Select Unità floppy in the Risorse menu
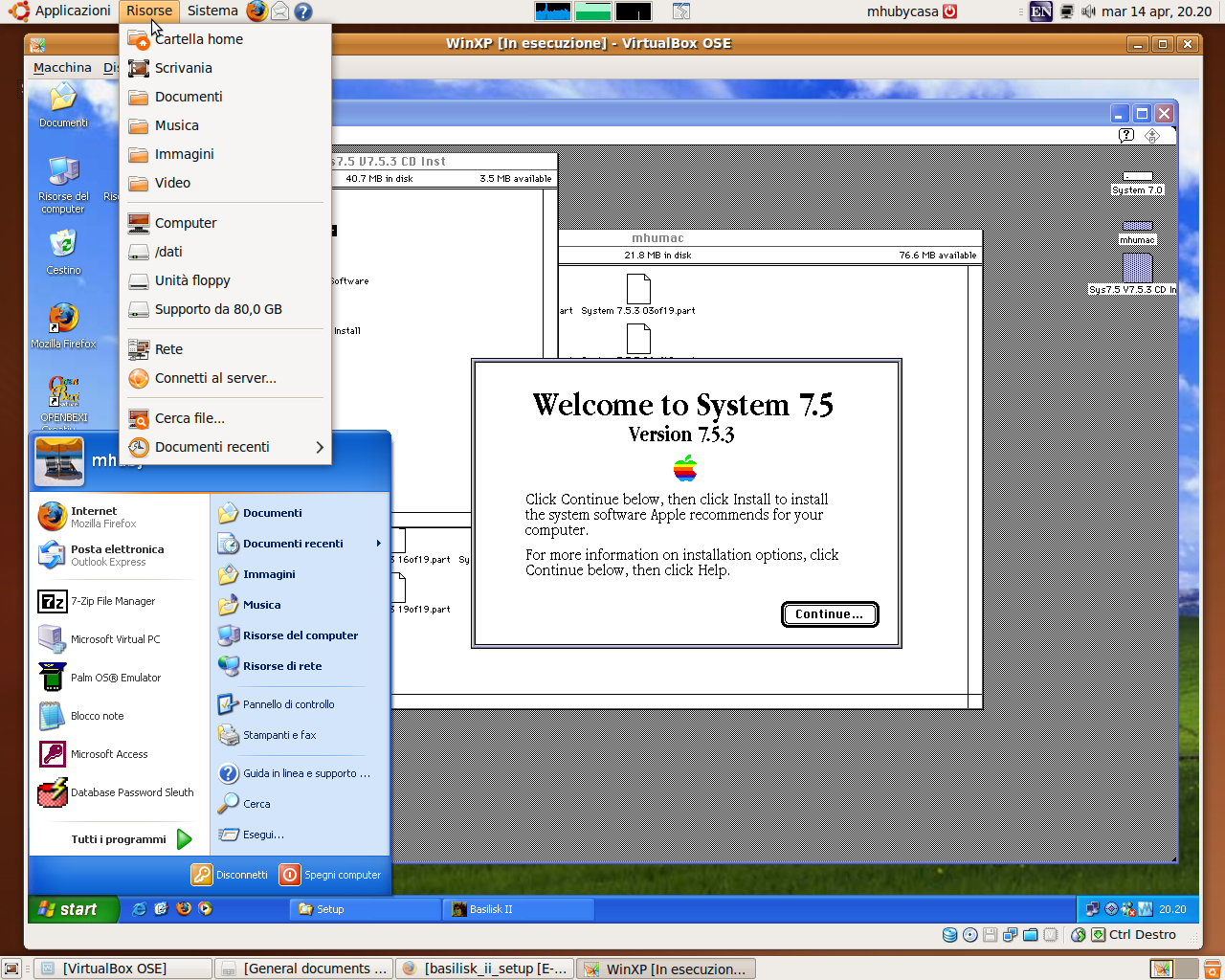Viewport: 1225px width, 980px height. tap(226, 280)
